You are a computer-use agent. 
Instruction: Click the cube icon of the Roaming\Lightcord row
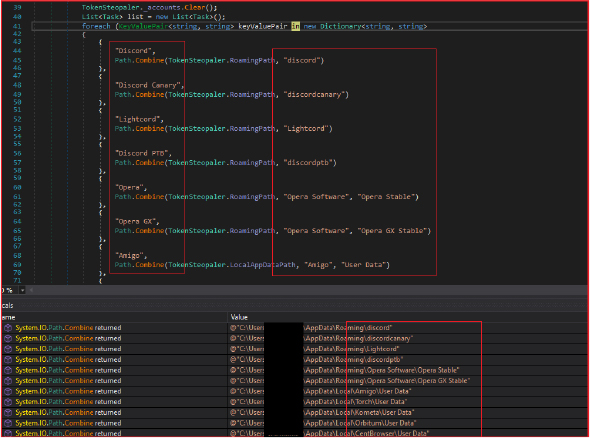pyautogui.click(x=8, y=349)
